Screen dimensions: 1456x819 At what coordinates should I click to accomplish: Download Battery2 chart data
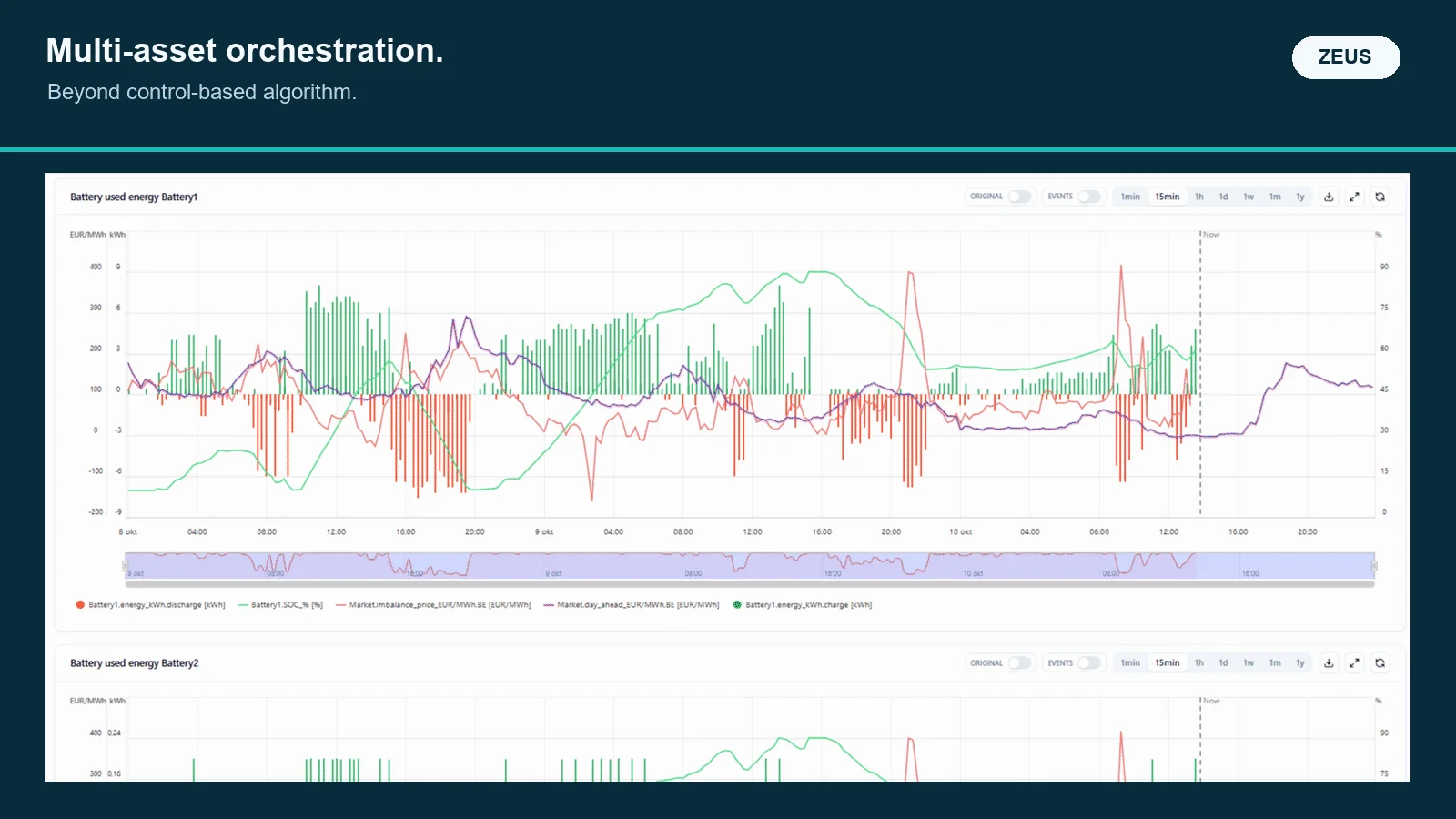pos(1329,663)
